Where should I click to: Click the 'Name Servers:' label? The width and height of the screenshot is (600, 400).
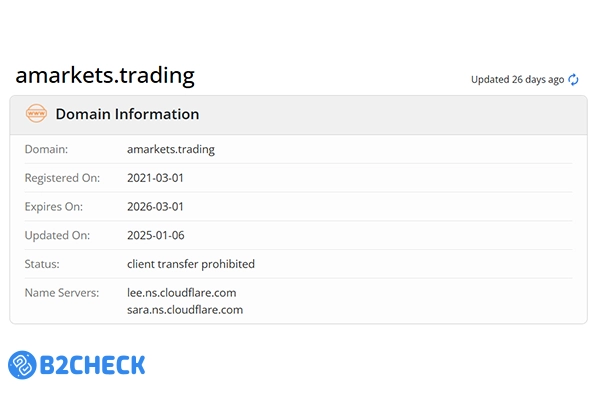[x=62, y=293]
